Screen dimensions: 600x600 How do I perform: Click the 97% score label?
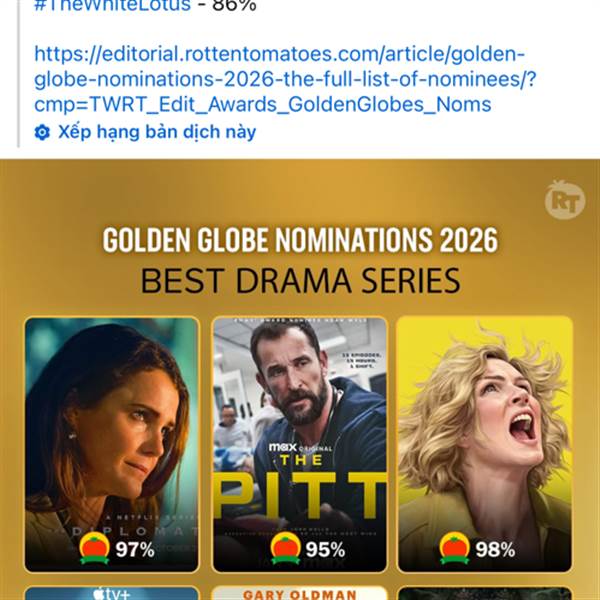point(134,549)
